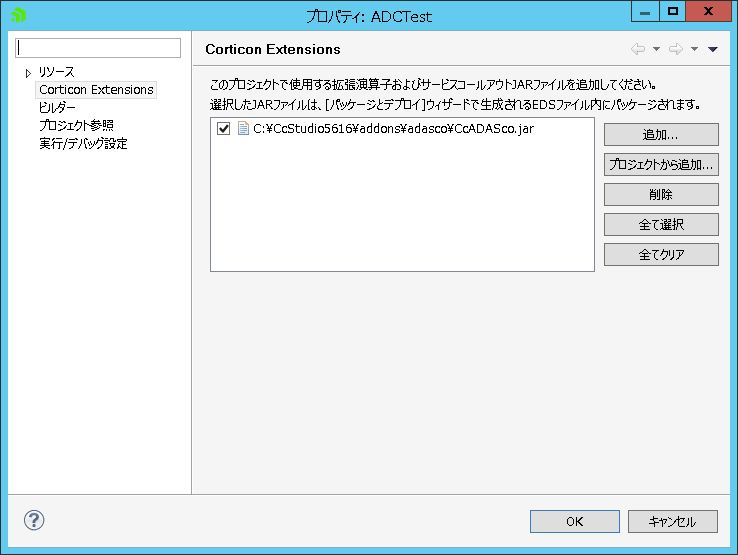Open the help question mark icon
738x555 pixels.
click(34, 521)
